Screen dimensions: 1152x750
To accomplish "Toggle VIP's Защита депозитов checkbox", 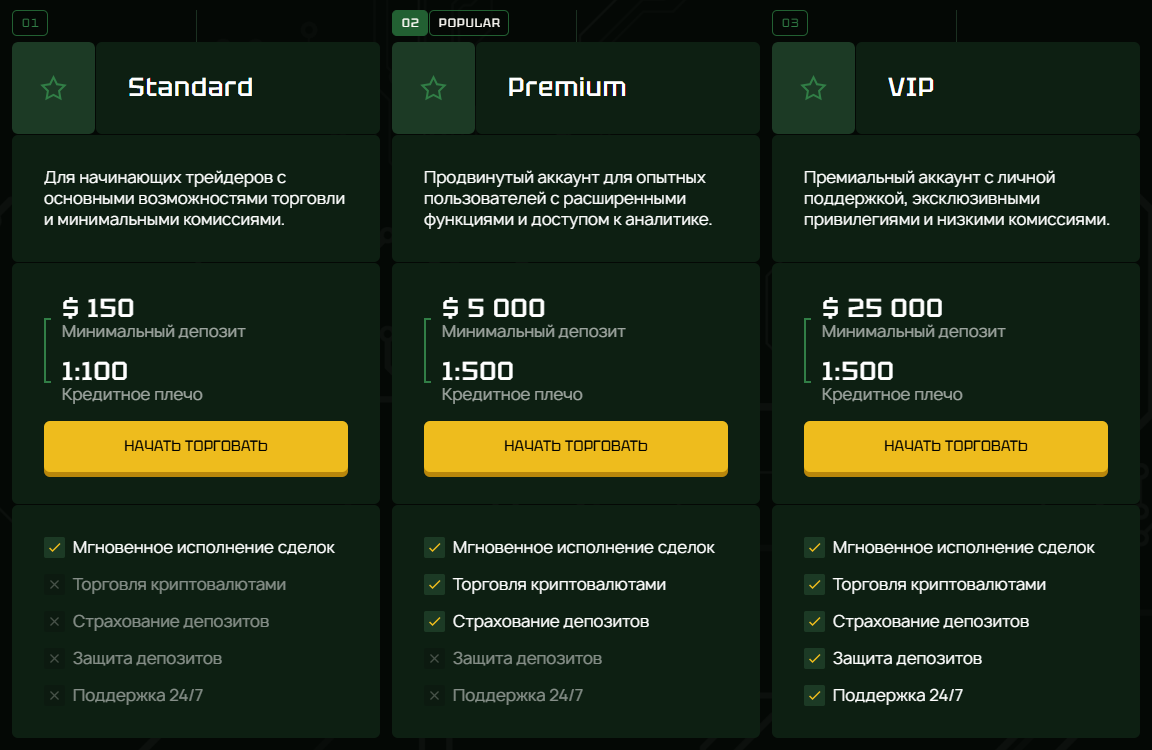I will point(814,658).
